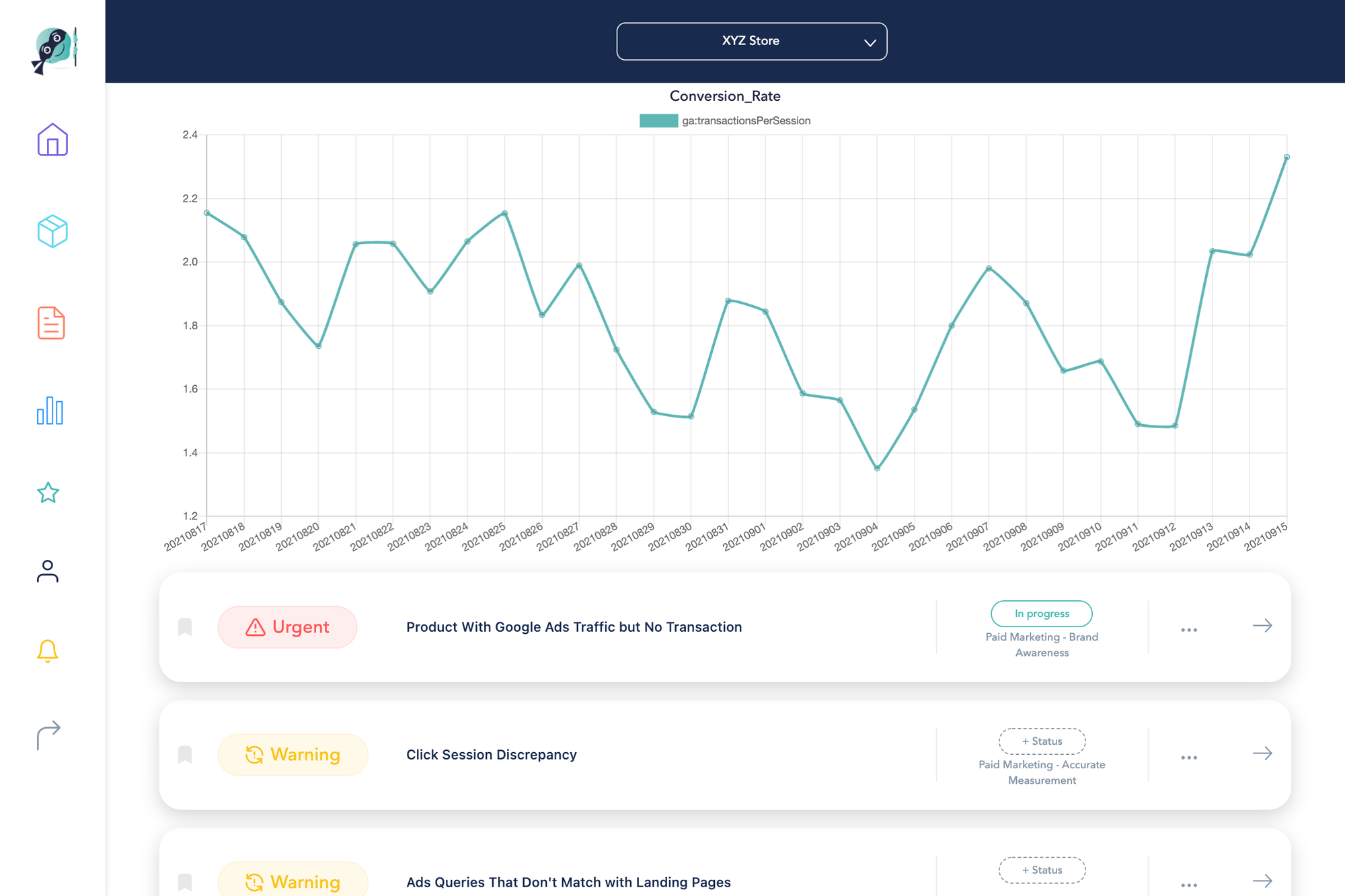Click the star/favorites icon in sidebar

point(48,491)
